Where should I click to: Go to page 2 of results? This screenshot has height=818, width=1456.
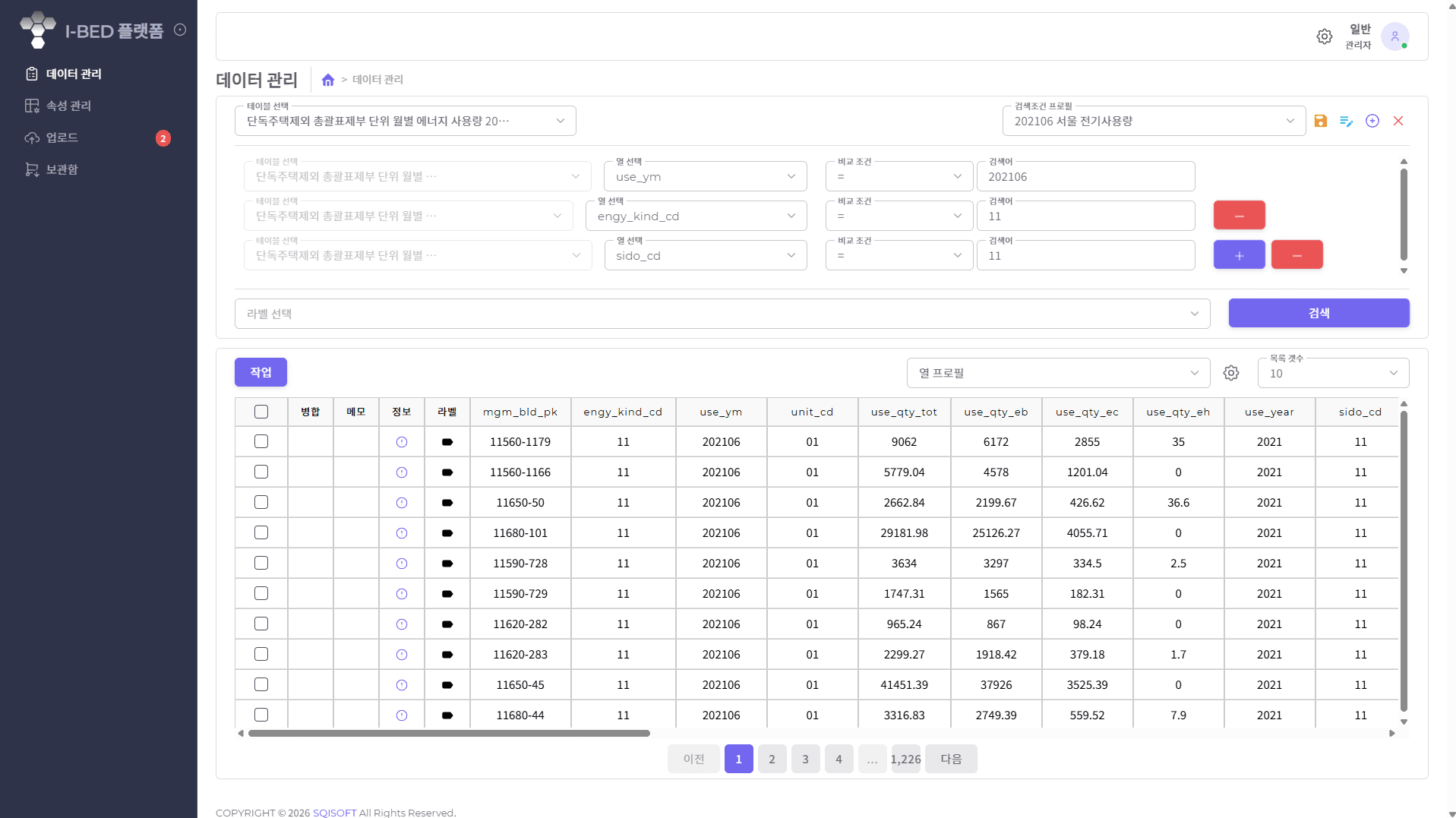click(x=772, y=759)
